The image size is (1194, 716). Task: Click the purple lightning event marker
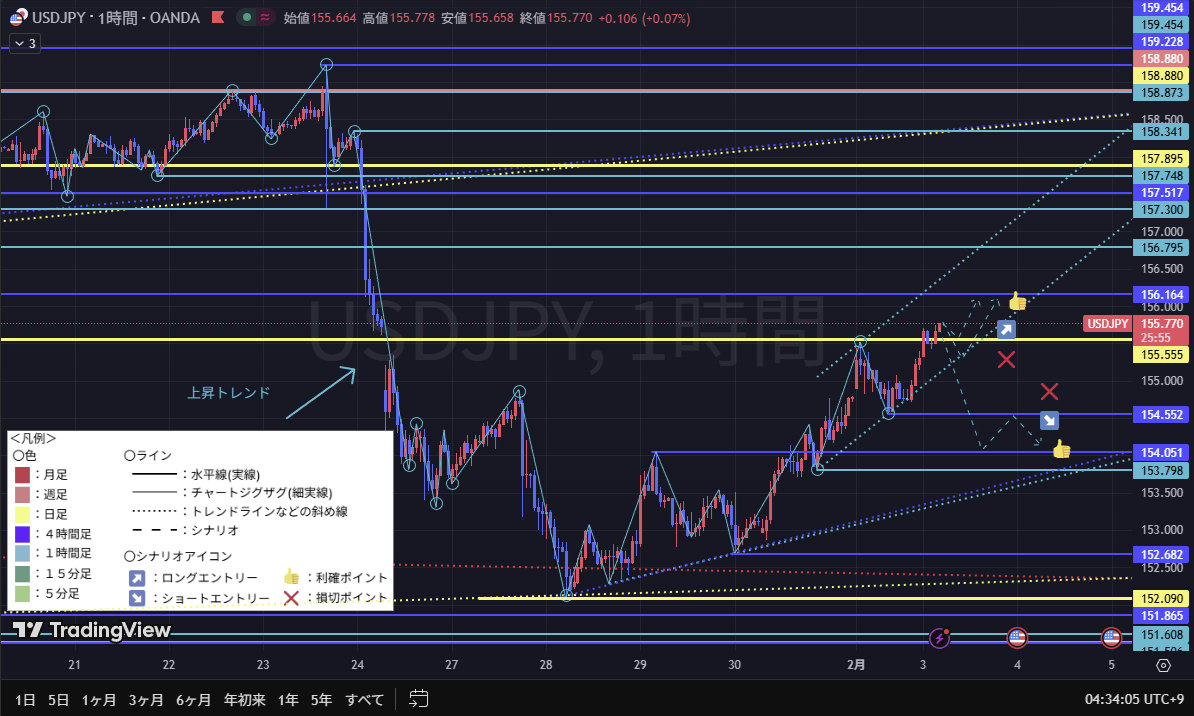(940, 637)
